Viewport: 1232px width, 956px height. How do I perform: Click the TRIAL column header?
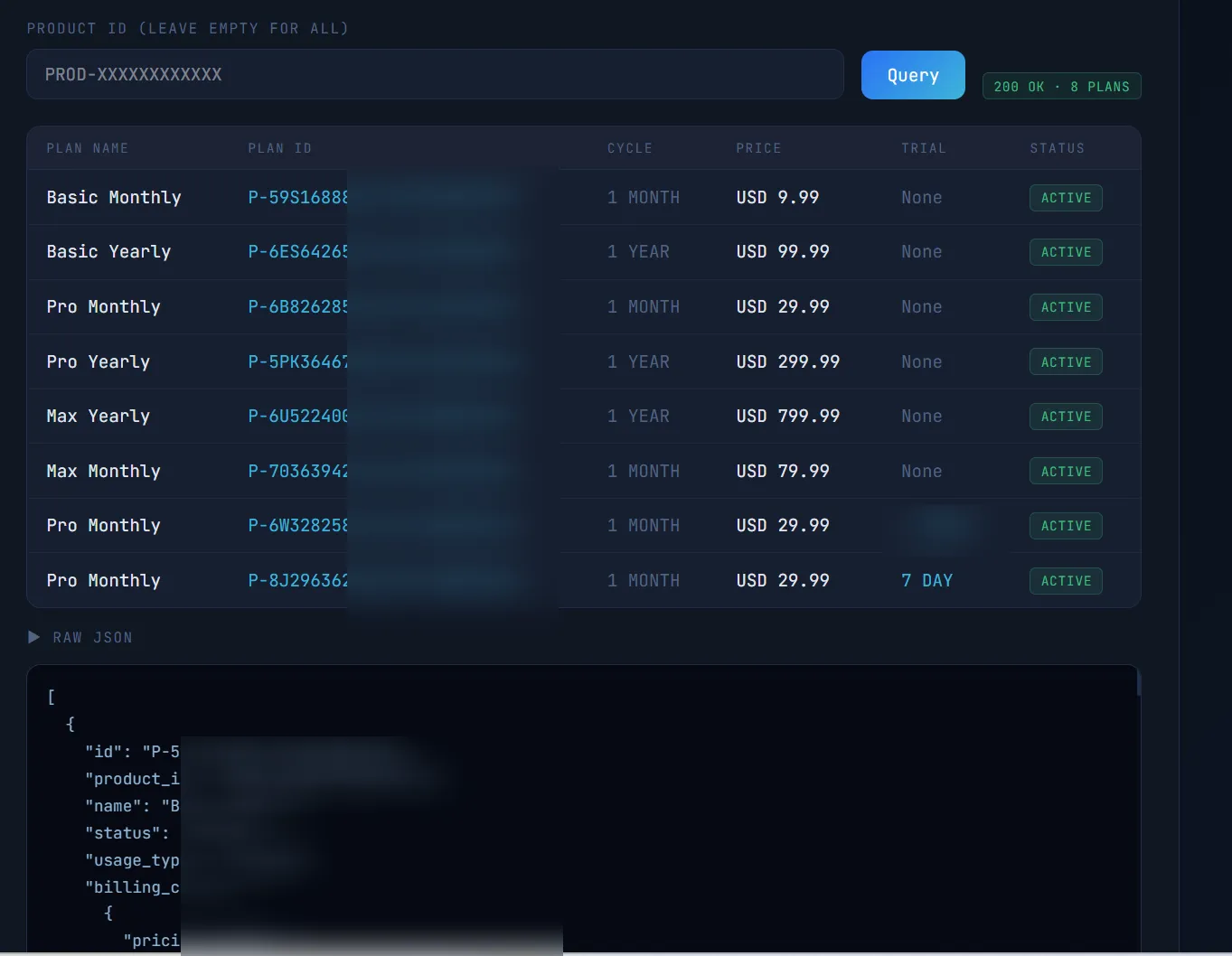[x=923, y=148]
